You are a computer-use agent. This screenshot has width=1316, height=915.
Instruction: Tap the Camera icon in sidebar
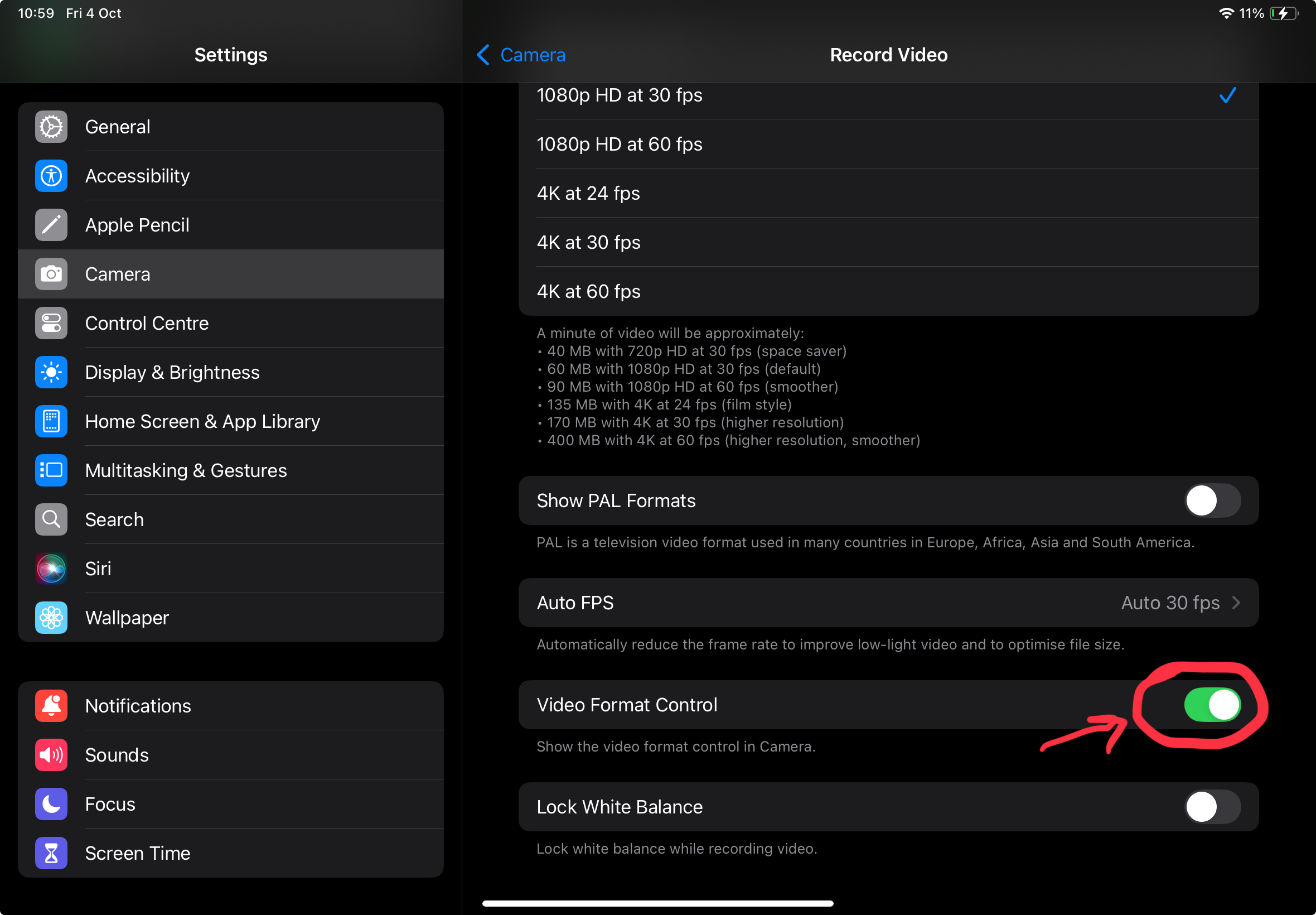51,274
